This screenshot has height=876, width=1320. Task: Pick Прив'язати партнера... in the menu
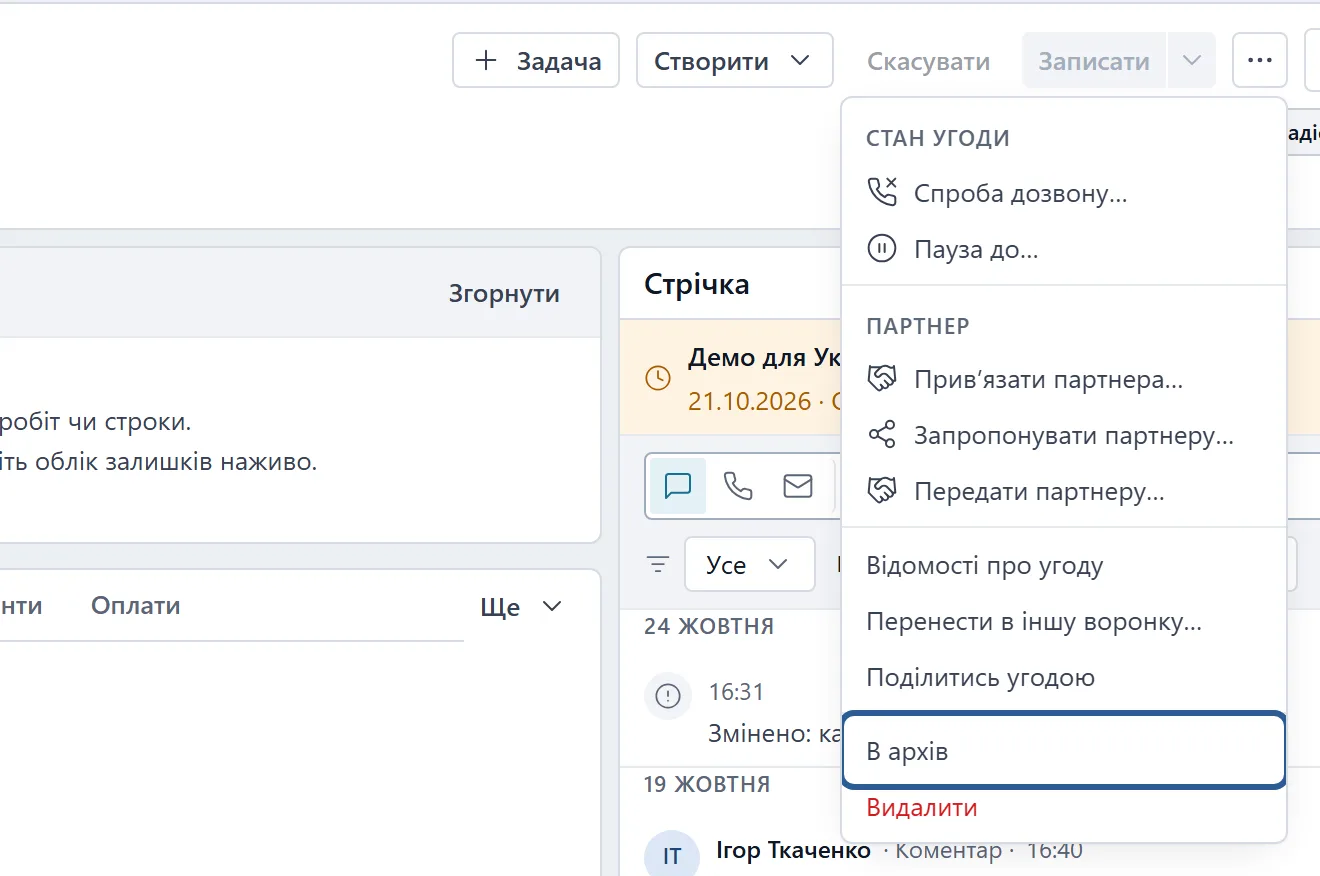pos(1064,380)
